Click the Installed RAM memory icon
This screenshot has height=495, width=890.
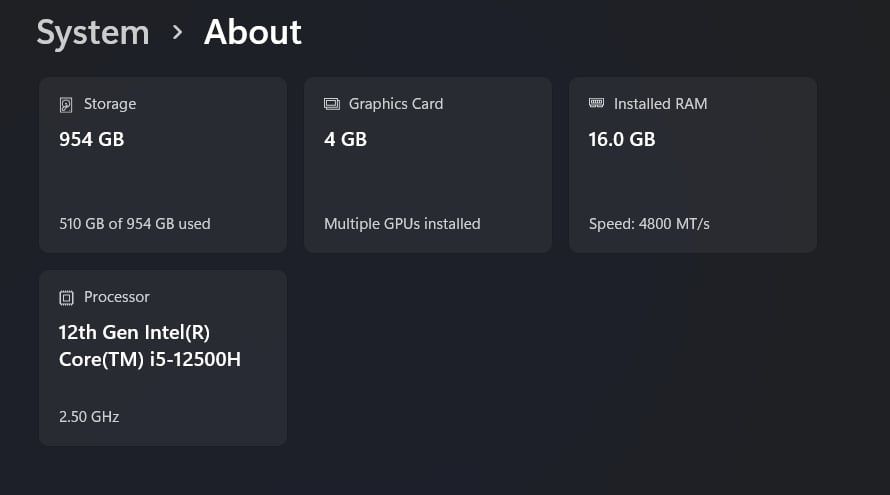(x=597, y=103)
